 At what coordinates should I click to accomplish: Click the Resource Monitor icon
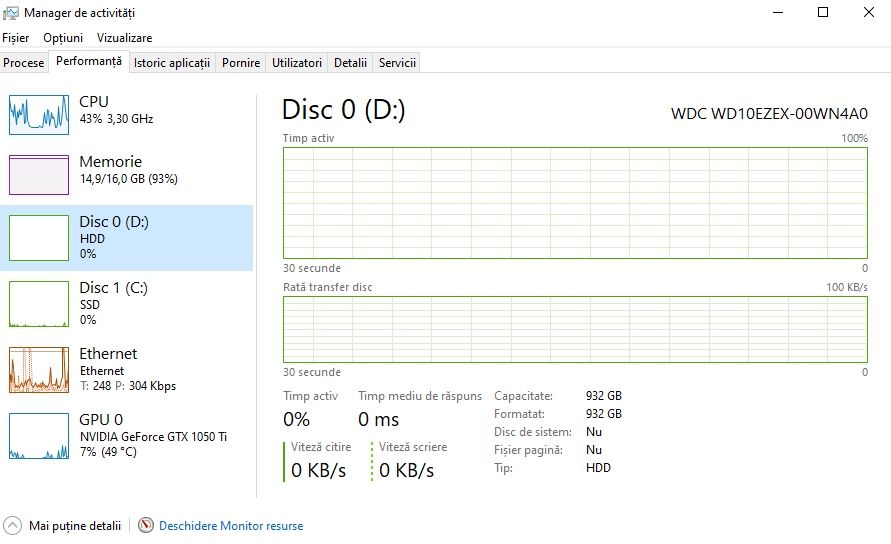(x=146, y=525)
